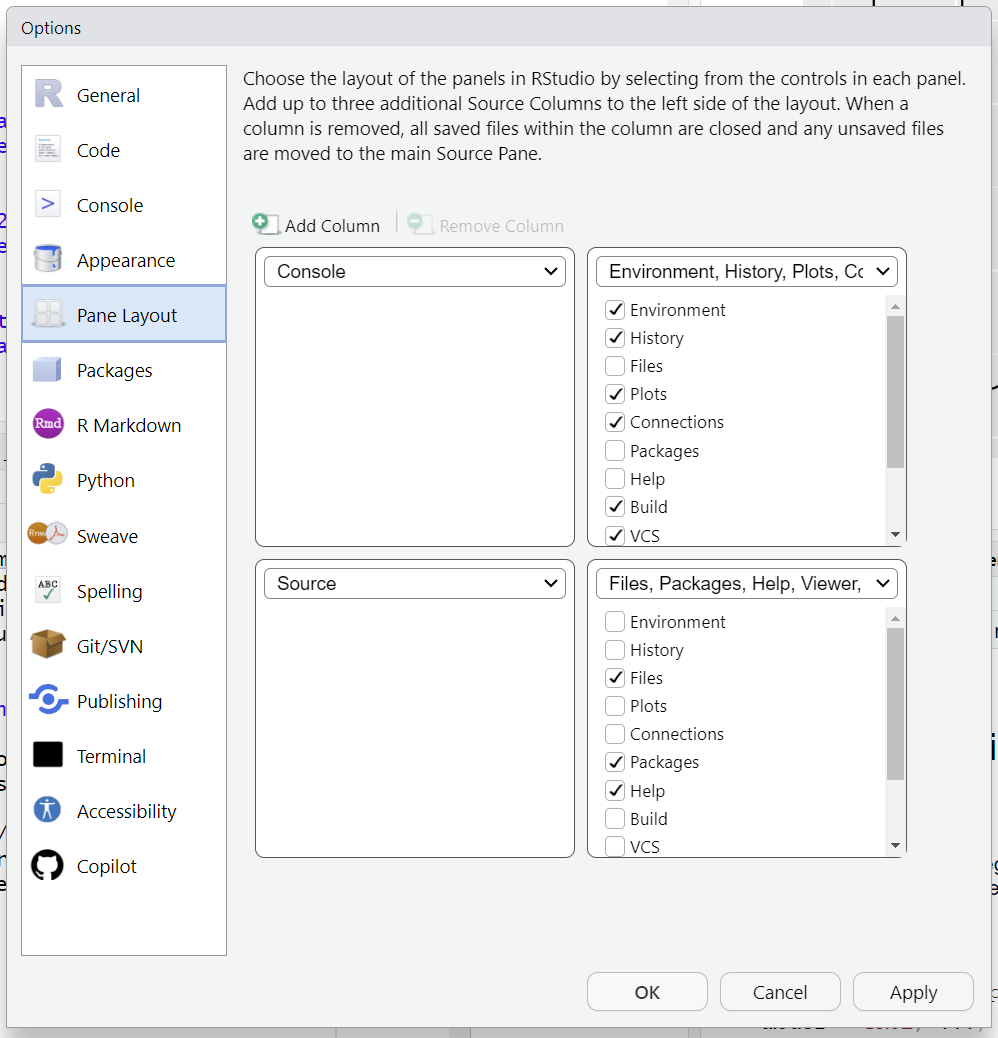Check Packages in the top-right pane
This screenshot has height=1038, width=998.
click(615, 450)
